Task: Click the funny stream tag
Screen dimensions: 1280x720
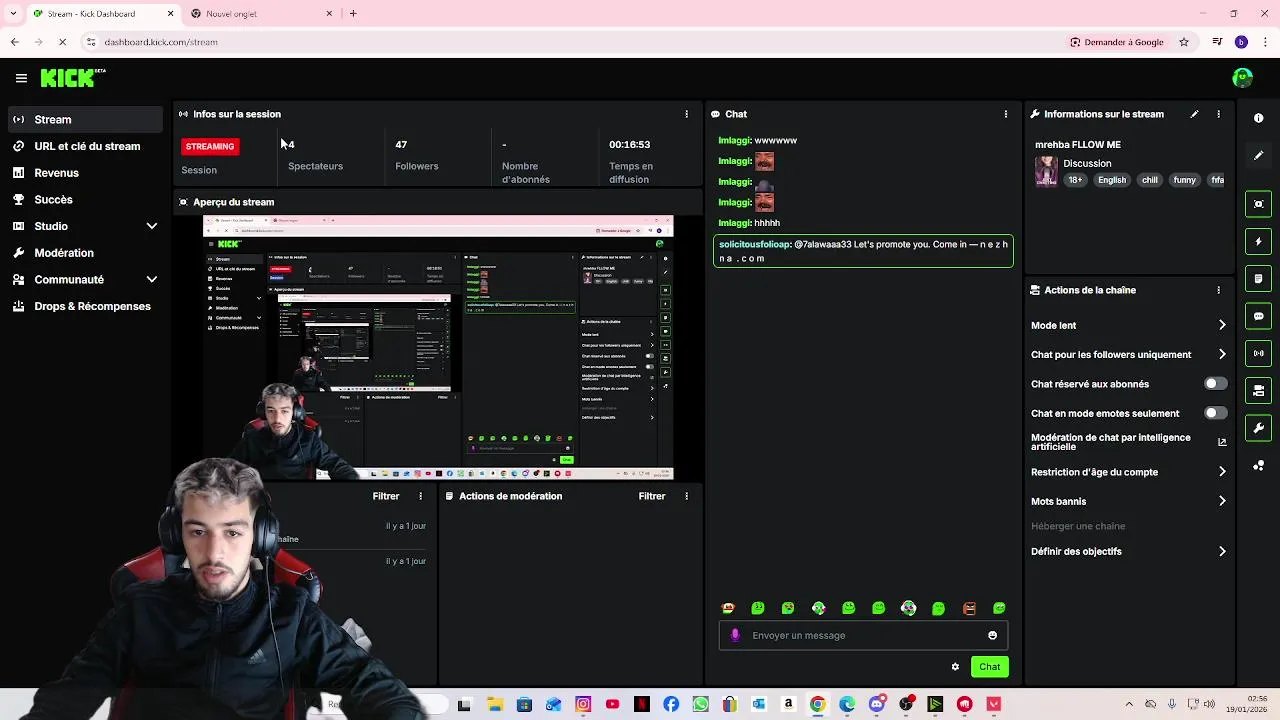Action: click(x=1185, y=180)
